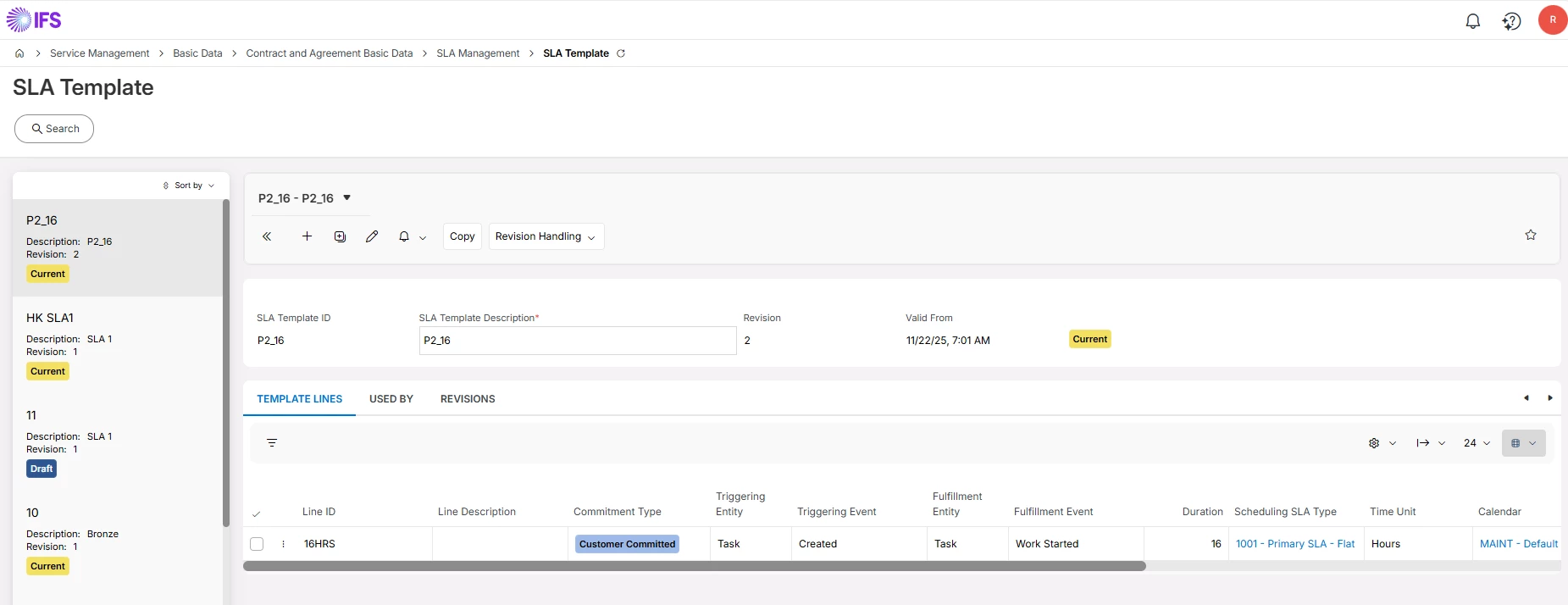Viewport: 1568px width, 605px height.
Task: Click the Hours time unit cell
Action: [1418, 544]
